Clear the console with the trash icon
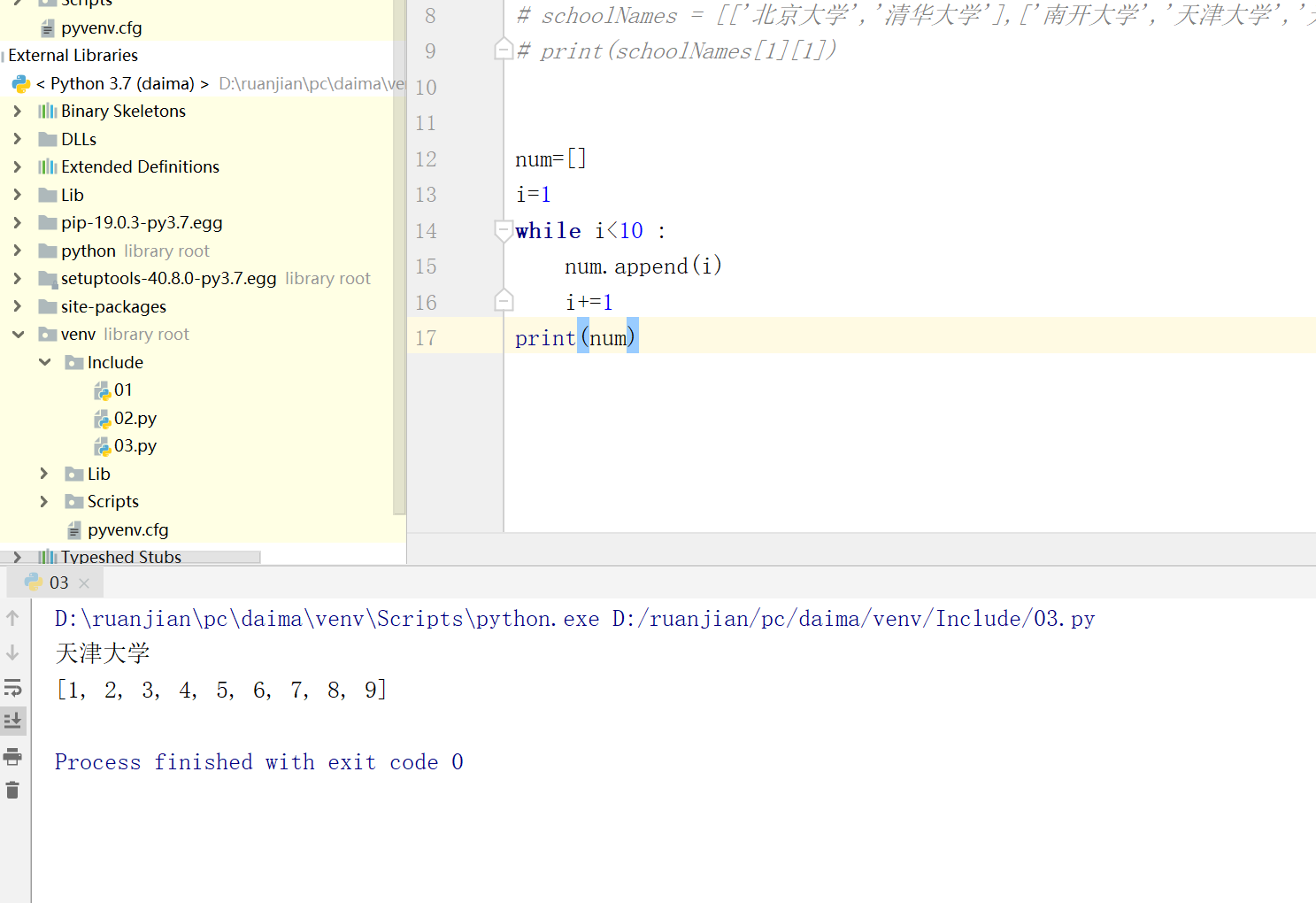The height and width of the screenshot is (903, 1316). 13,791
